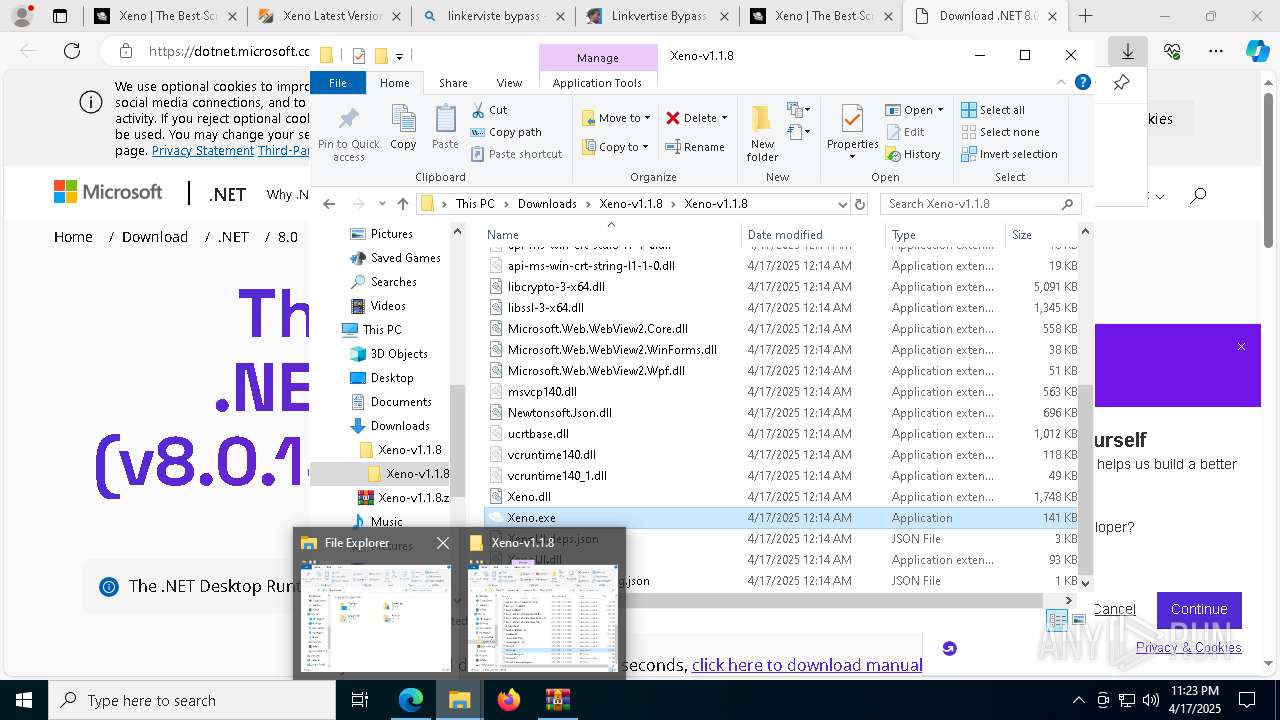Select Desktop in the navigation pane
This screenshot has height=720, width=1280.
coord(391,378)
